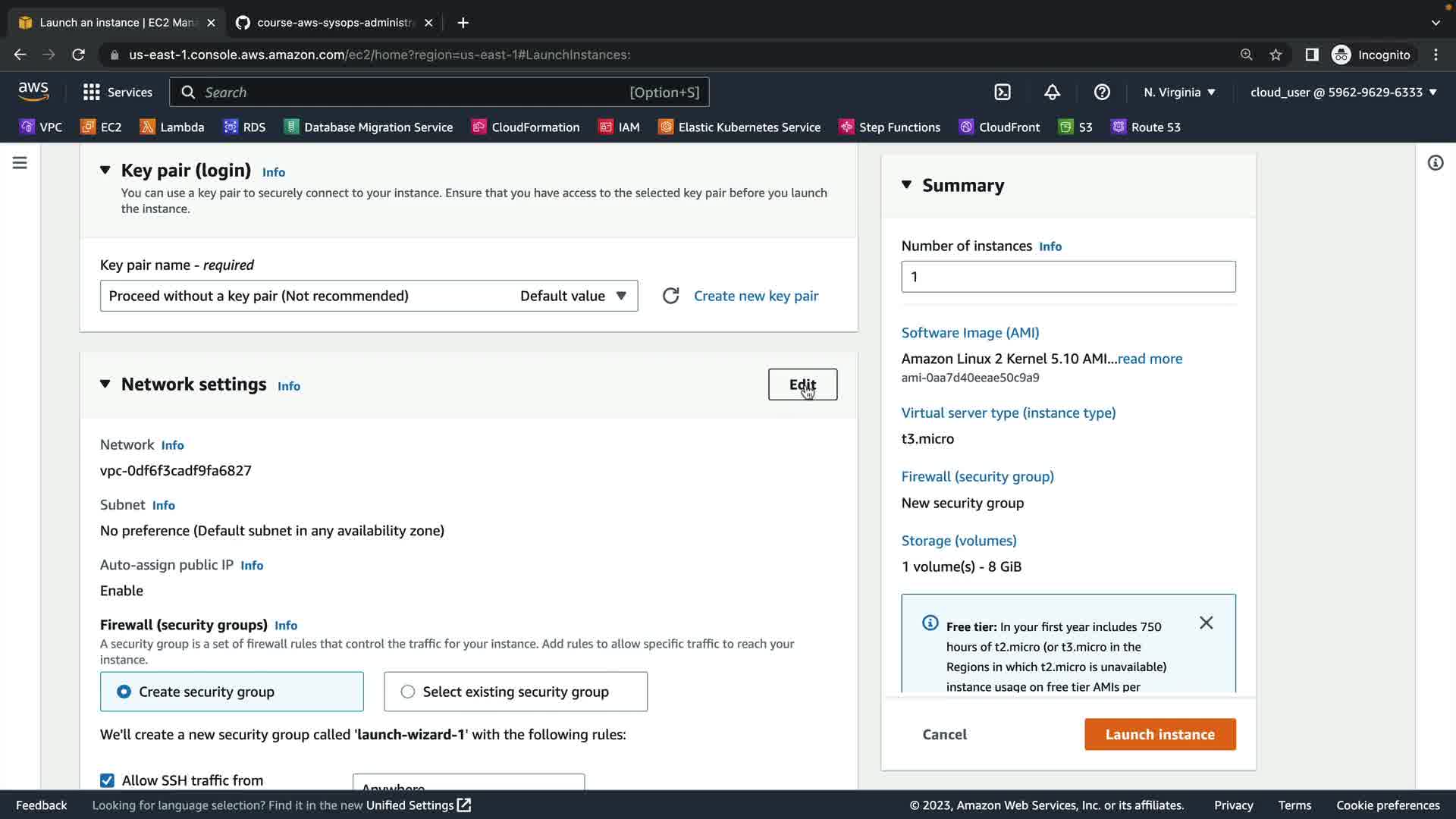Open the key pair name dropdown

(x=369, y=296)
